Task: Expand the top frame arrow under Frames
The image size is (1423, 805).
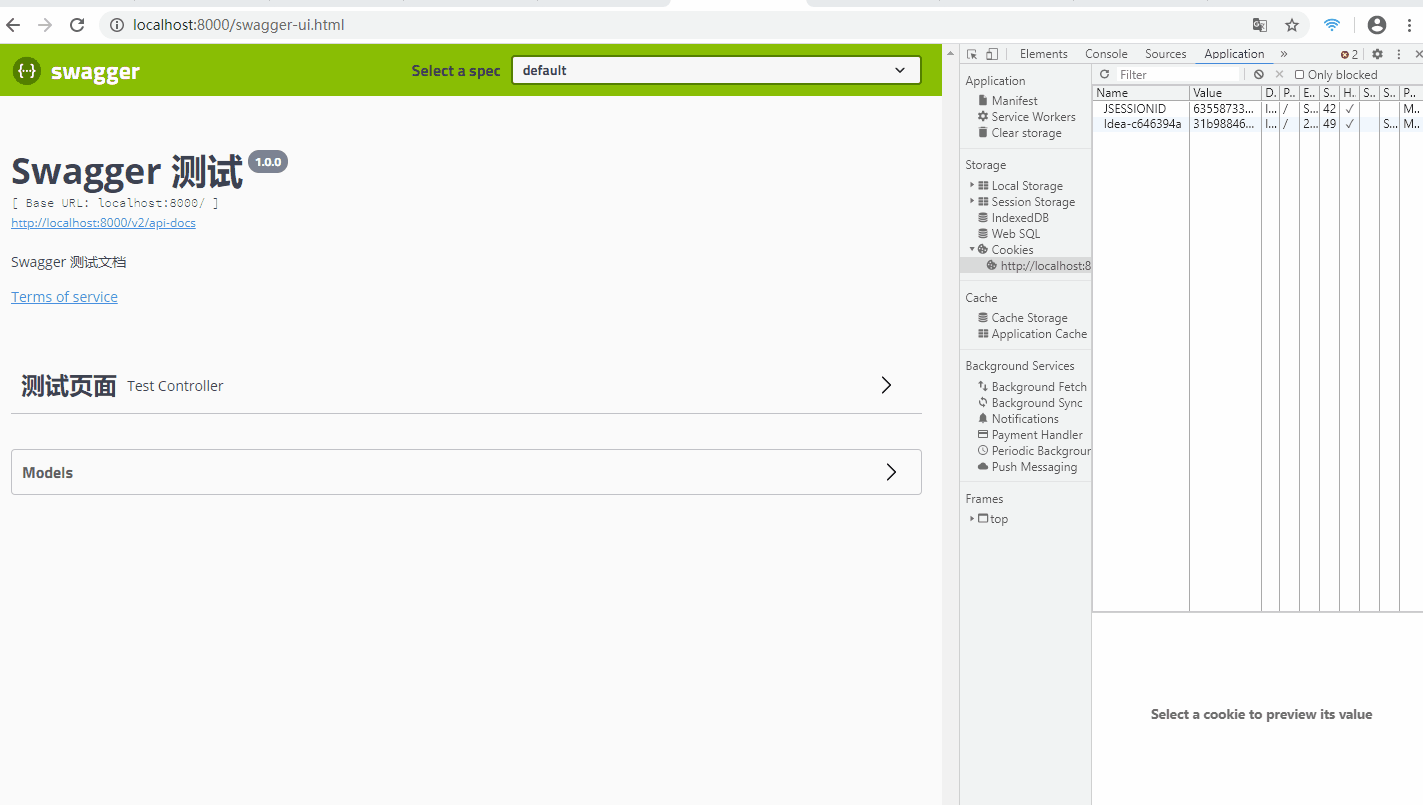Action: pos(972,518)
